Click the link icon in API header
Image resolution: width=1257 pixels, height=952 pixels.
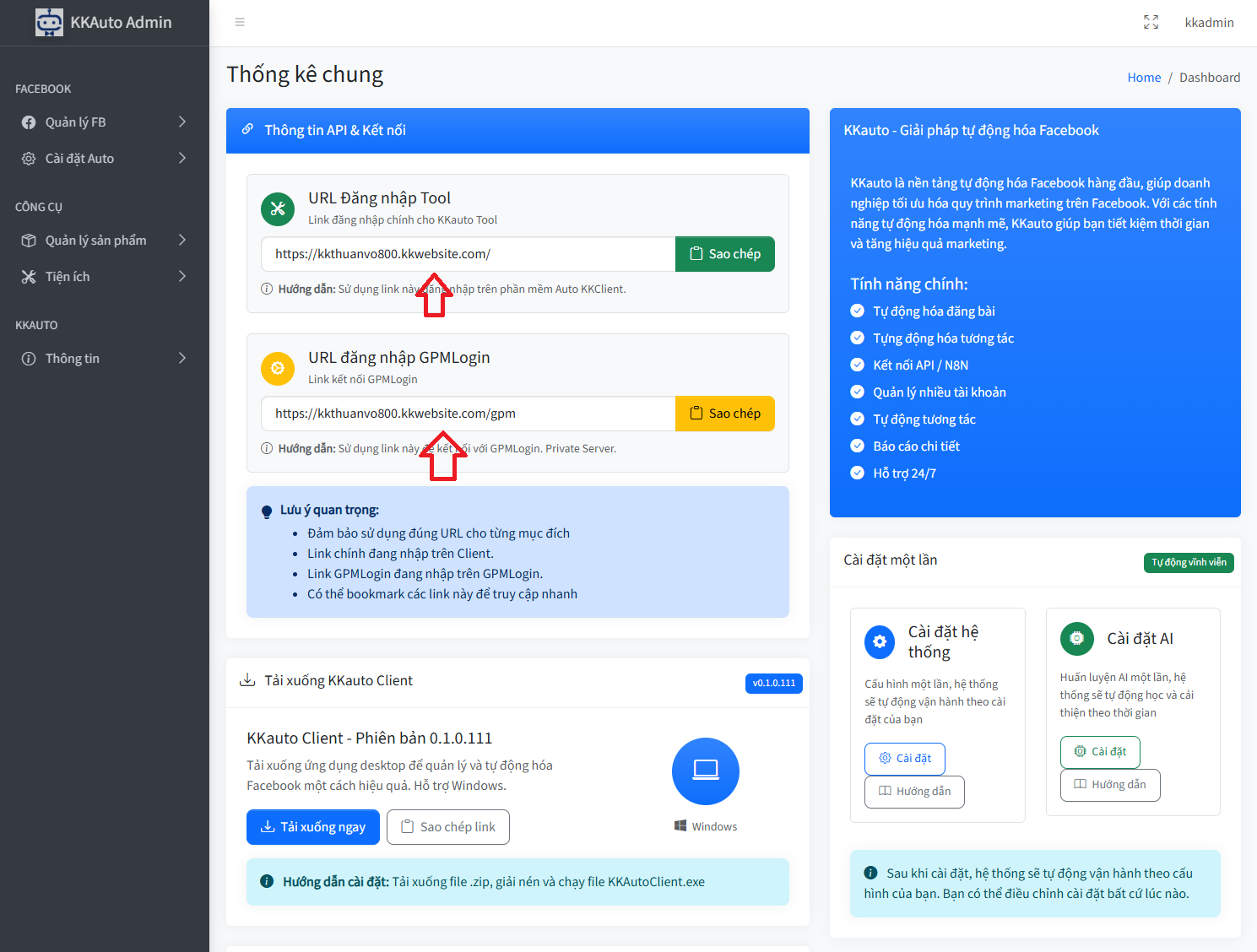click(x=247, y=129)
